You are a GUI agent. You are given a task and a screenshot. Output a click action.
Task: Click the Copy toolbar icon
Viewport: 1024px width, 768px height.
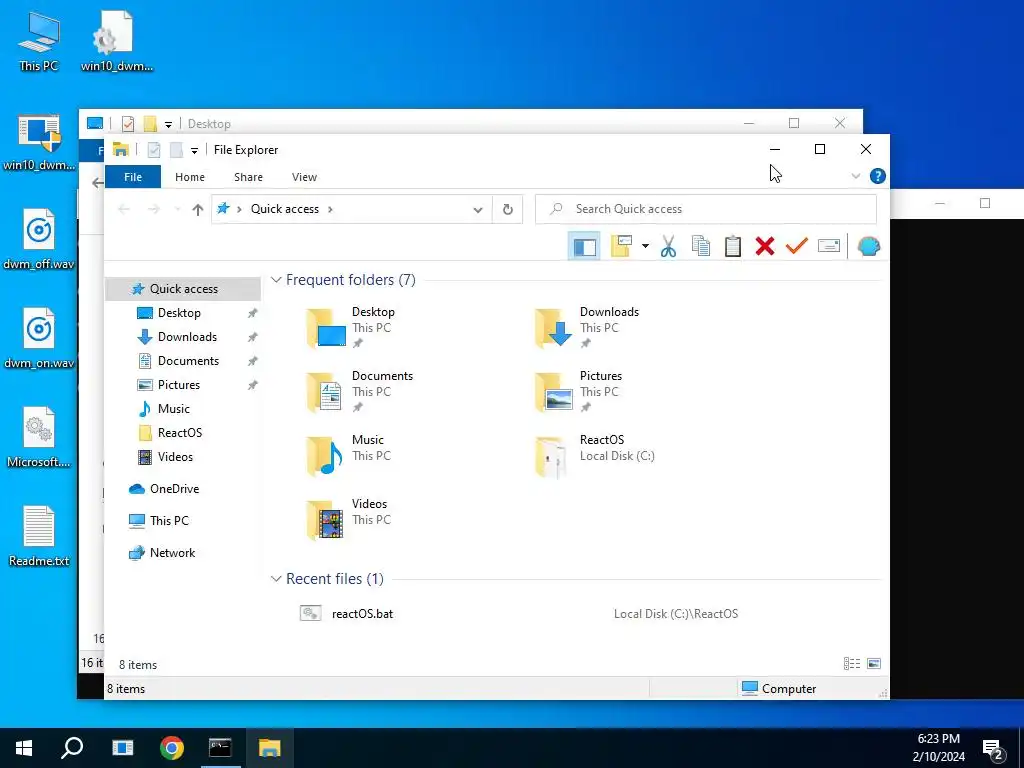pyautogui.click(x=701, y=246)
